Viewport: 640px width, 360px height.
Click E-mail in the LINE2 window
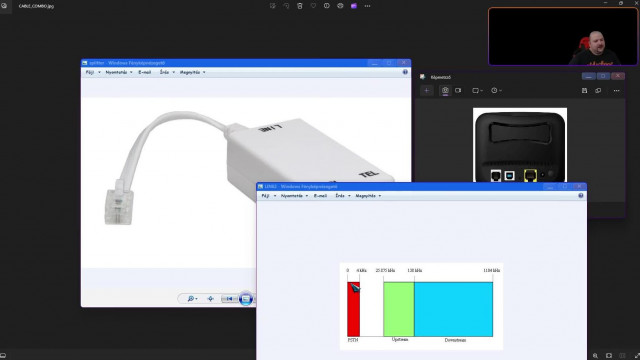click(320, 196)
